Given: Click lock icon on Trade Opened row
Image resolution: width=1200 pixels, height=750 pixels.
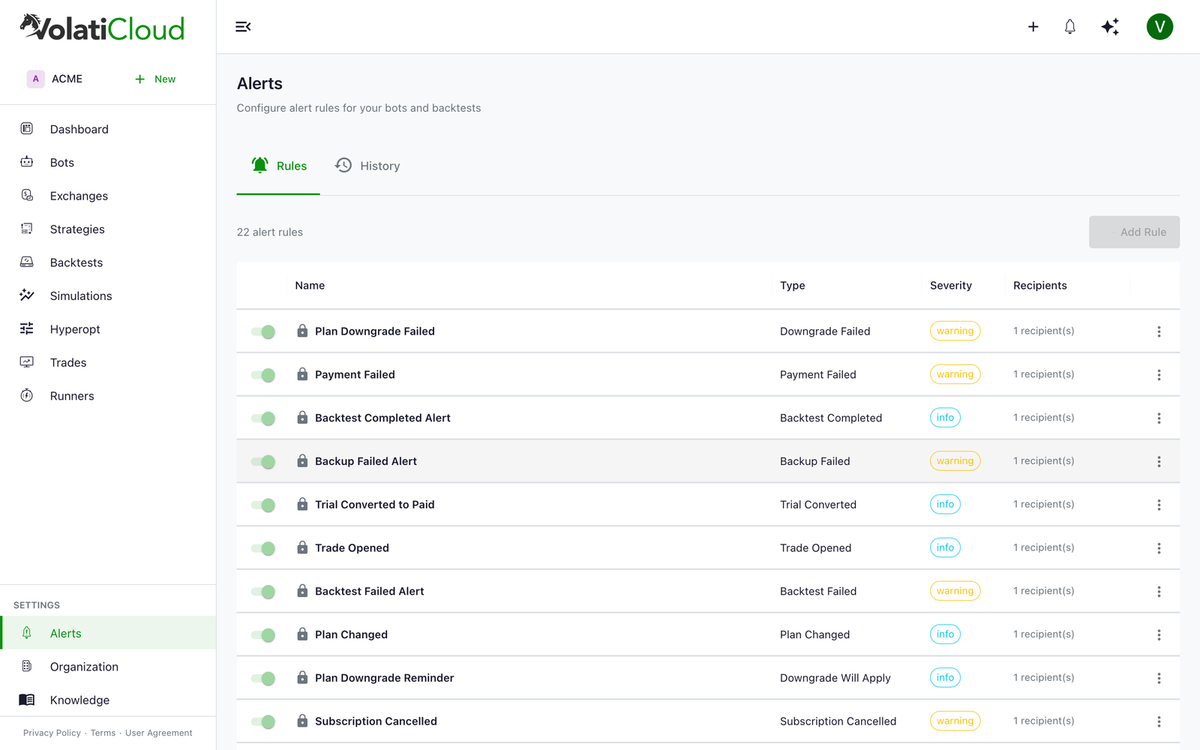Looking at the screenshot, I should (302, 547).
